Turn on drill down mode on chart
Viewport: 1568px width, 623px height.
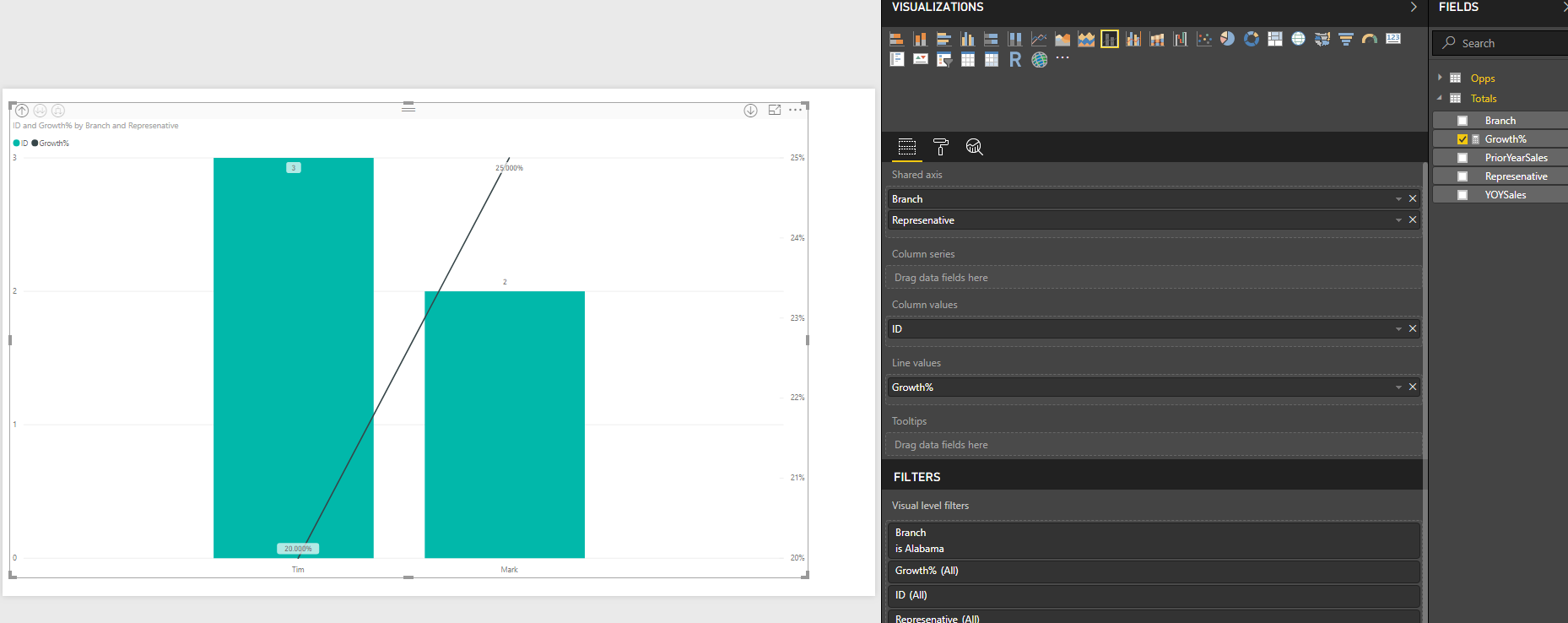click(x=750, y=111)
